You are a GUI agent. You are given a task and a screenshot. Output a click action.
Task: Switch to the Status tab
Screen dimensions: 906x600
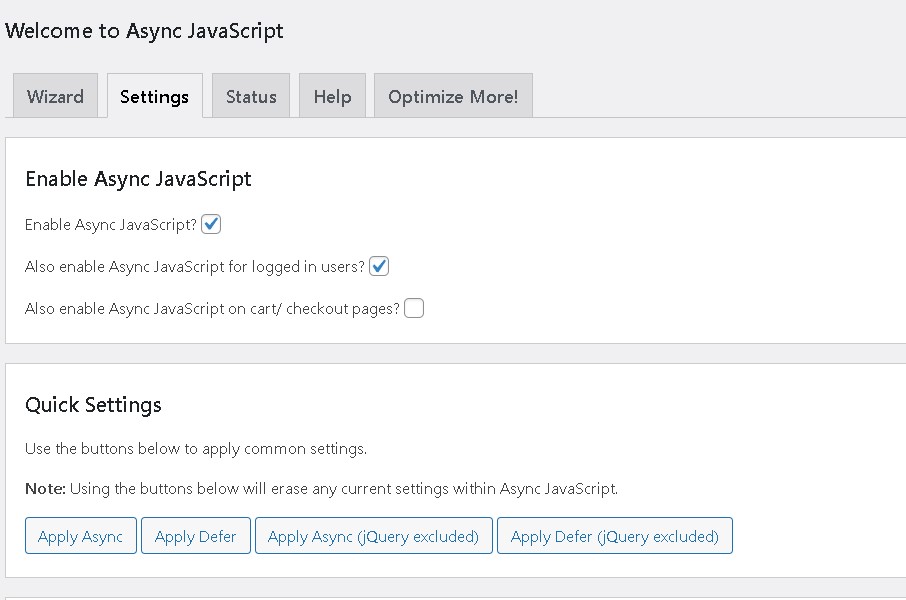pos(250,97)
